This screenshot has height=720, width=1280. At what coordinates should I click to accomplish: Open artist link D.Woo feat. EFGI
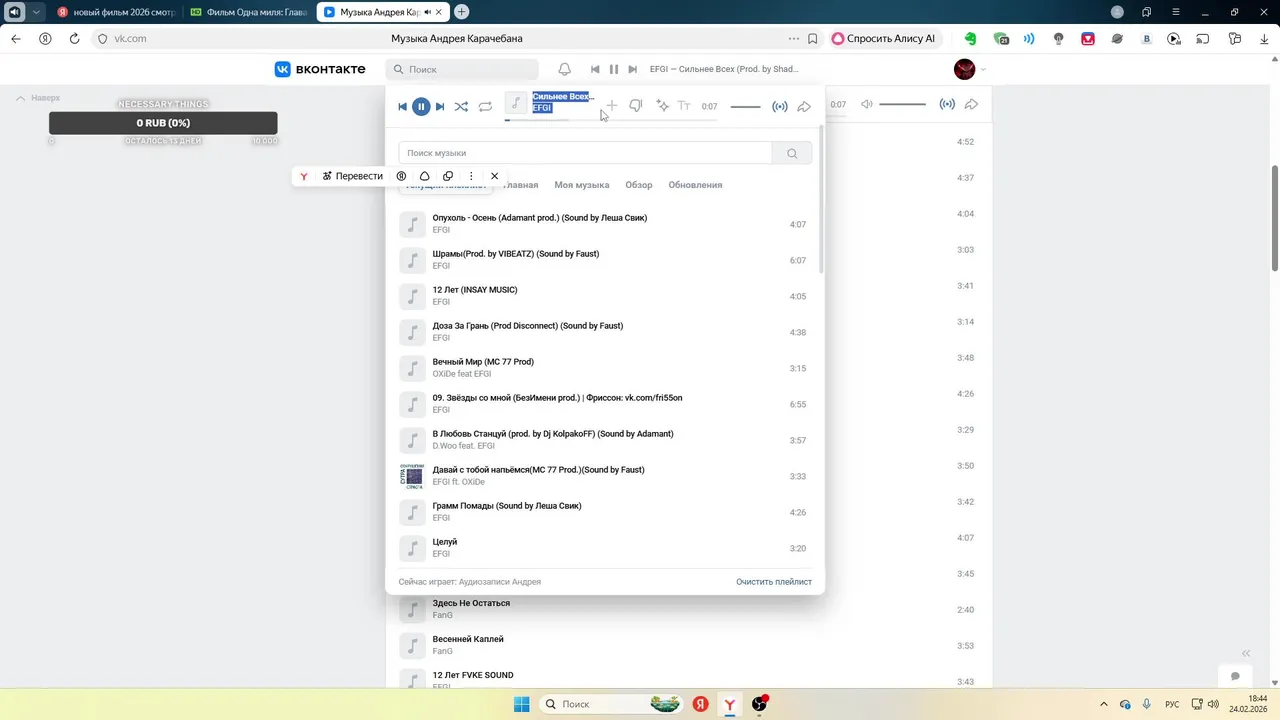pos(463,446)
